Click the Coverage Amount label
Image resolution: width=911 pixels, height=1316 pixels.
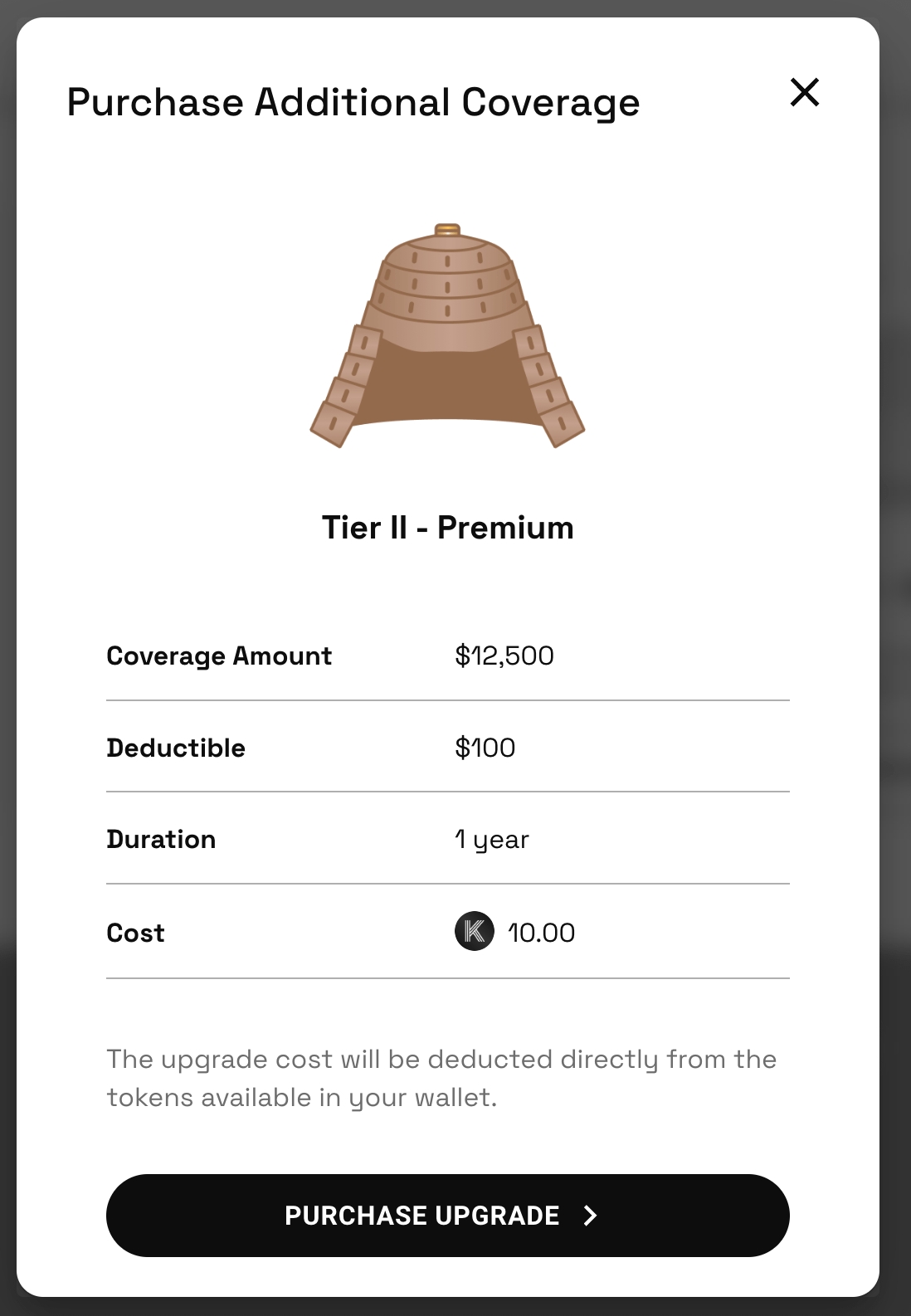click(x=219, y=656)
